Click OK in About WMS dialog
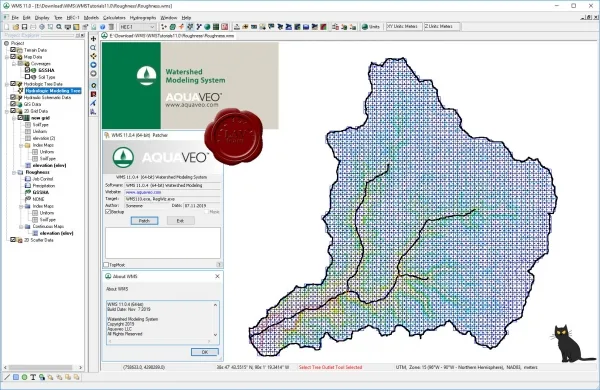Screen dimensions: 600x390 (x=205, y=352)
